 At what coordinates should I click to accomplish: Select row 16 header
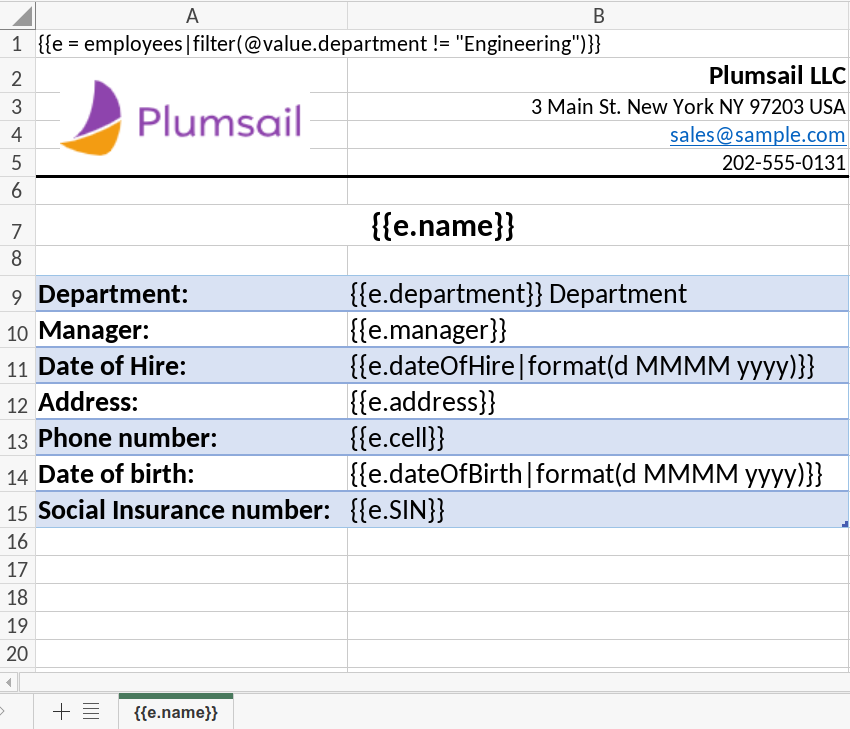(17, 541)
